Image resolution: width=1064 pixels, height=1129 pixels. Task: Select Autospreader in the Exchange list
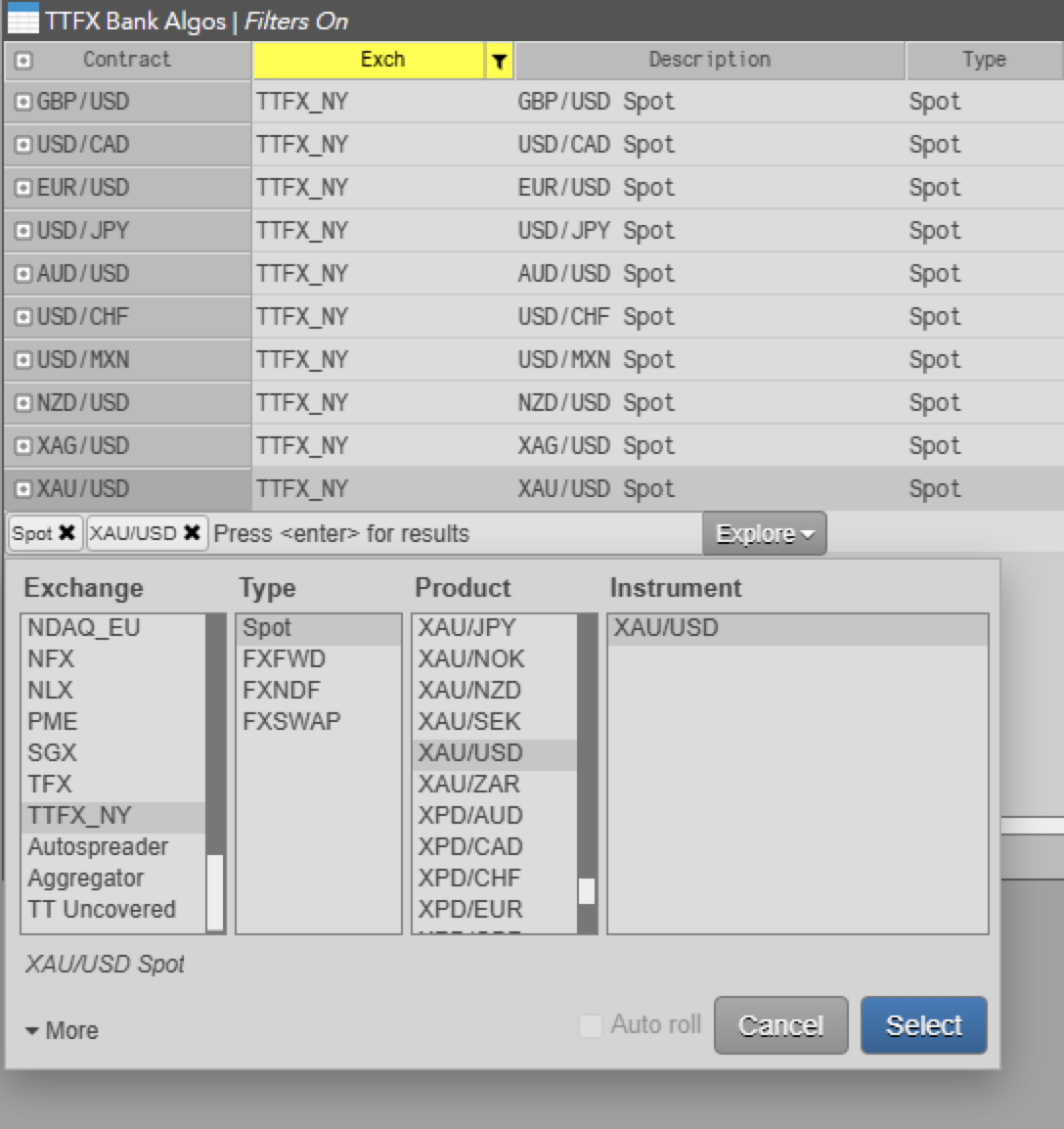(98, 847)
